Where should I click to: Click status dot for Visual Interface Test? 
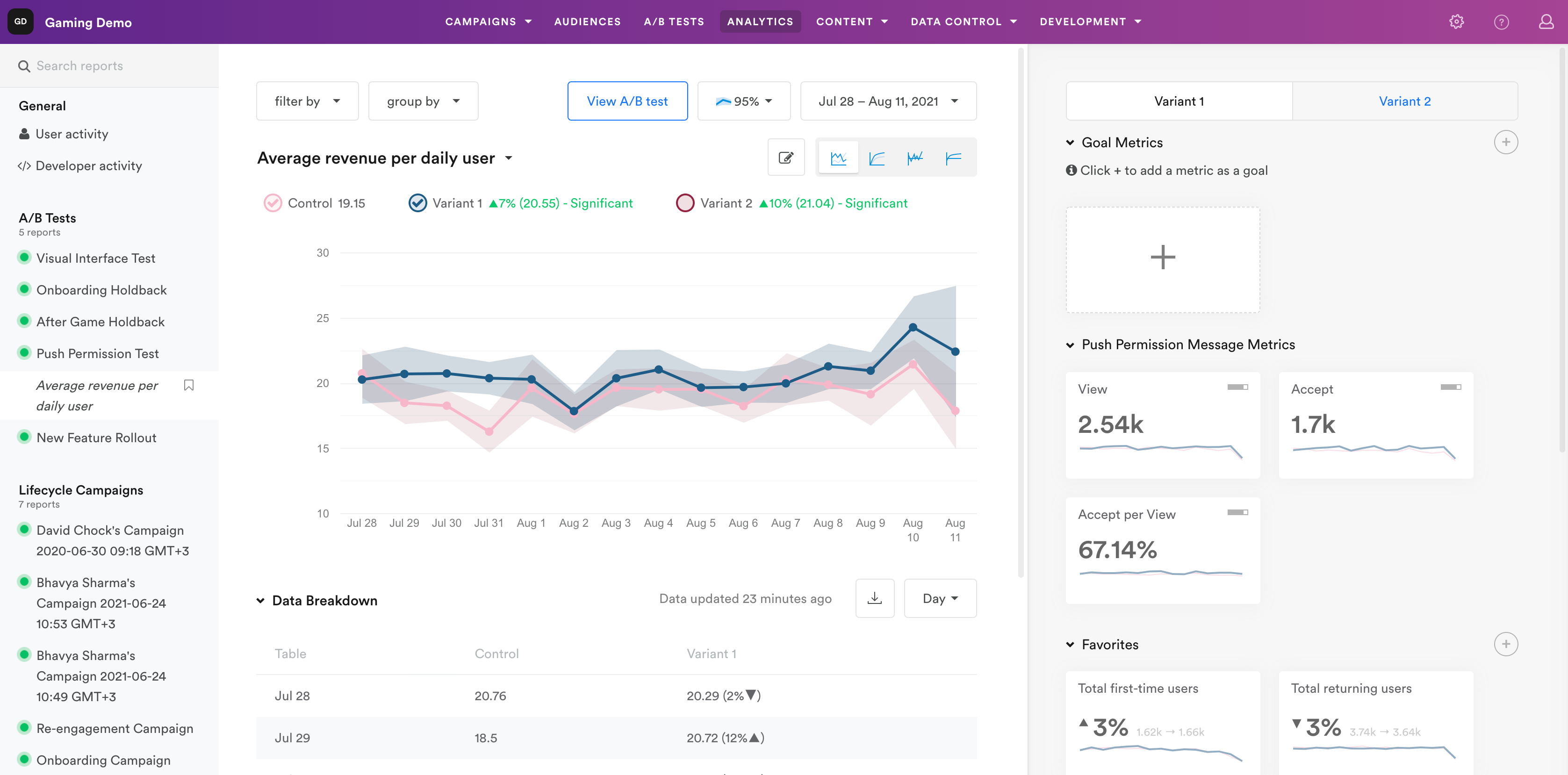pos(24,258)
